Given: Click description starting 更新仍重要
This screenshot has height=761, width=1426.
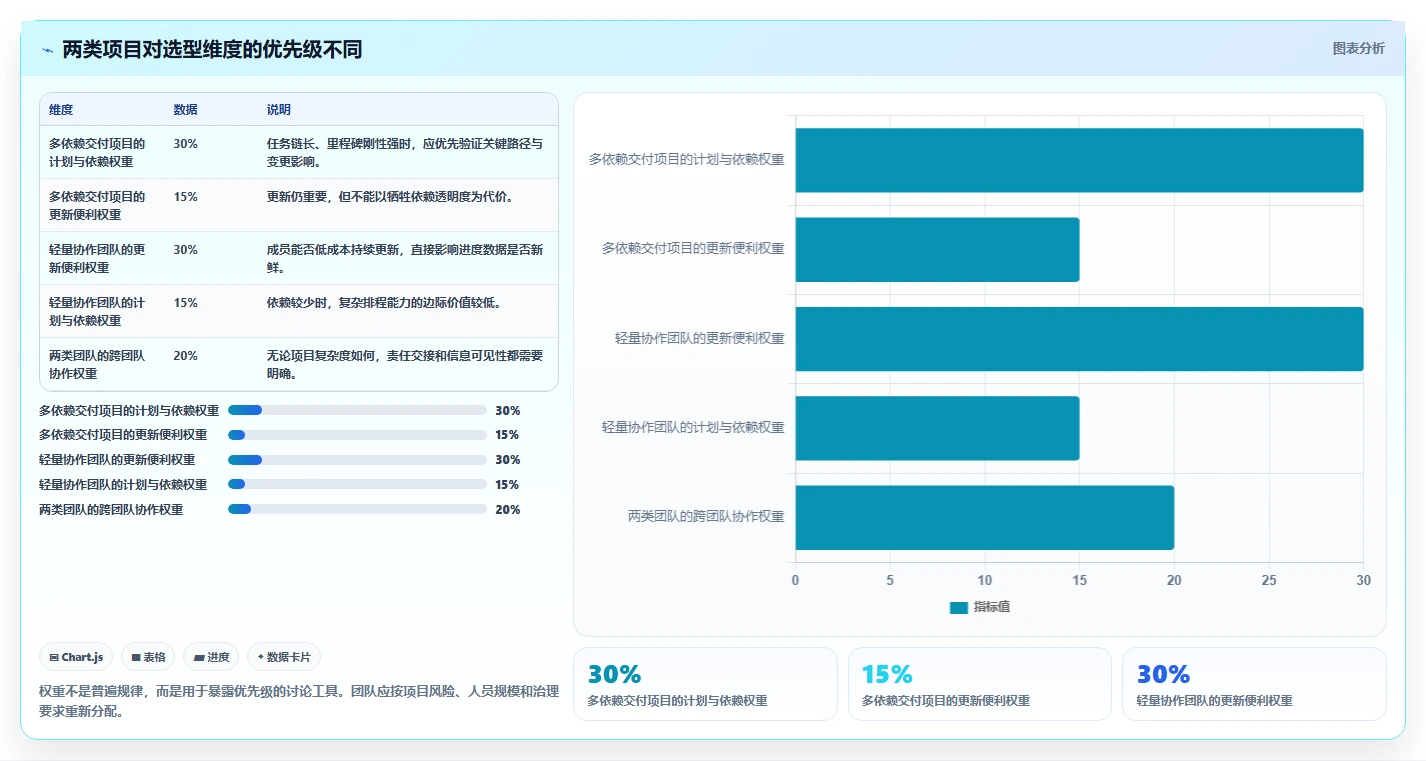Looking at the screenshot, I should point(390,197).
